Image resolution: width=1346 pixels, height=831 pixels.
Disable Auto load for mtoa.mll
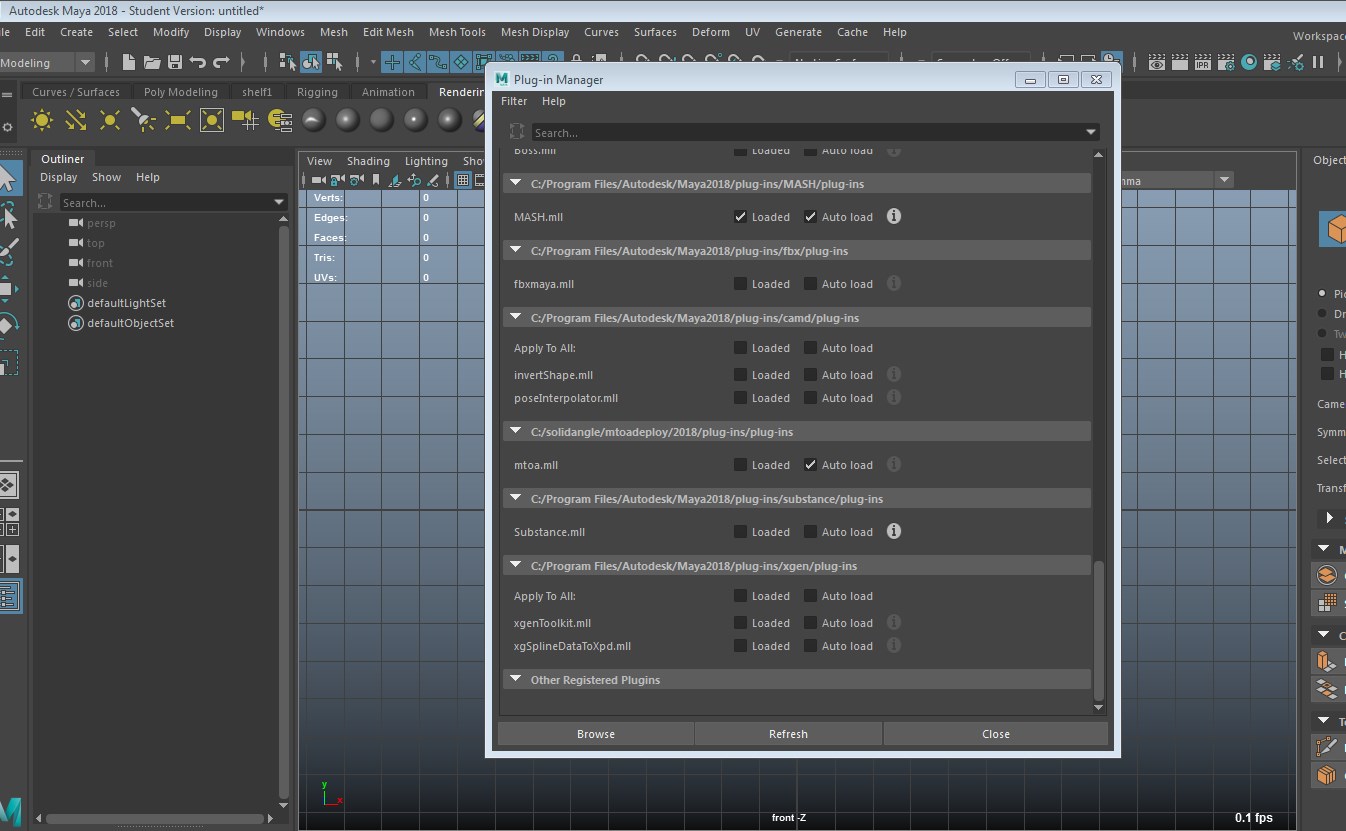tap(810, 464)
